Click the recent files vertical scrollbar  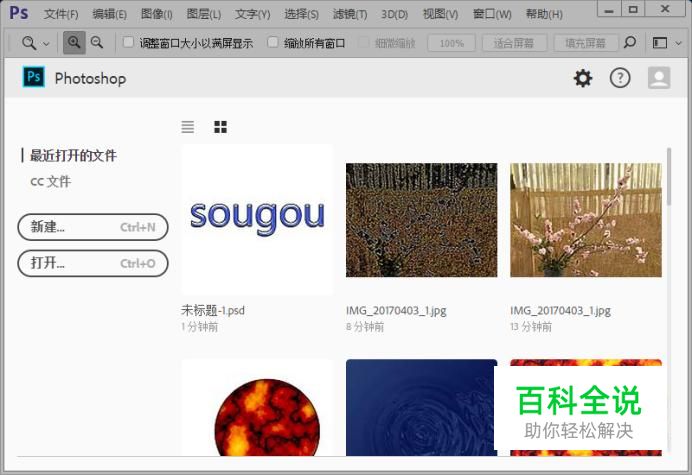pos(669,177)
